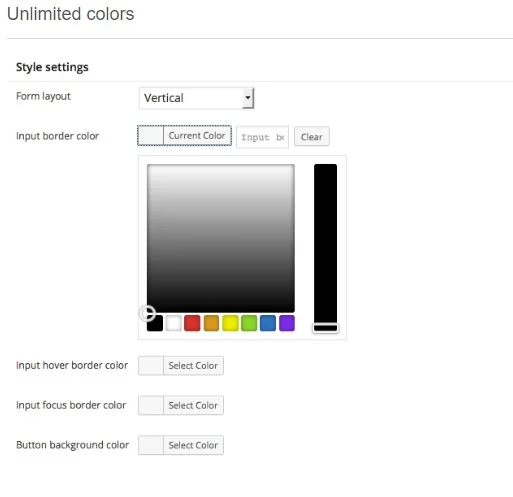Click the Form layout dropdown arrow
Image resolution: width=513 pixels, height=497 pixels.
(x=248, y=98)
